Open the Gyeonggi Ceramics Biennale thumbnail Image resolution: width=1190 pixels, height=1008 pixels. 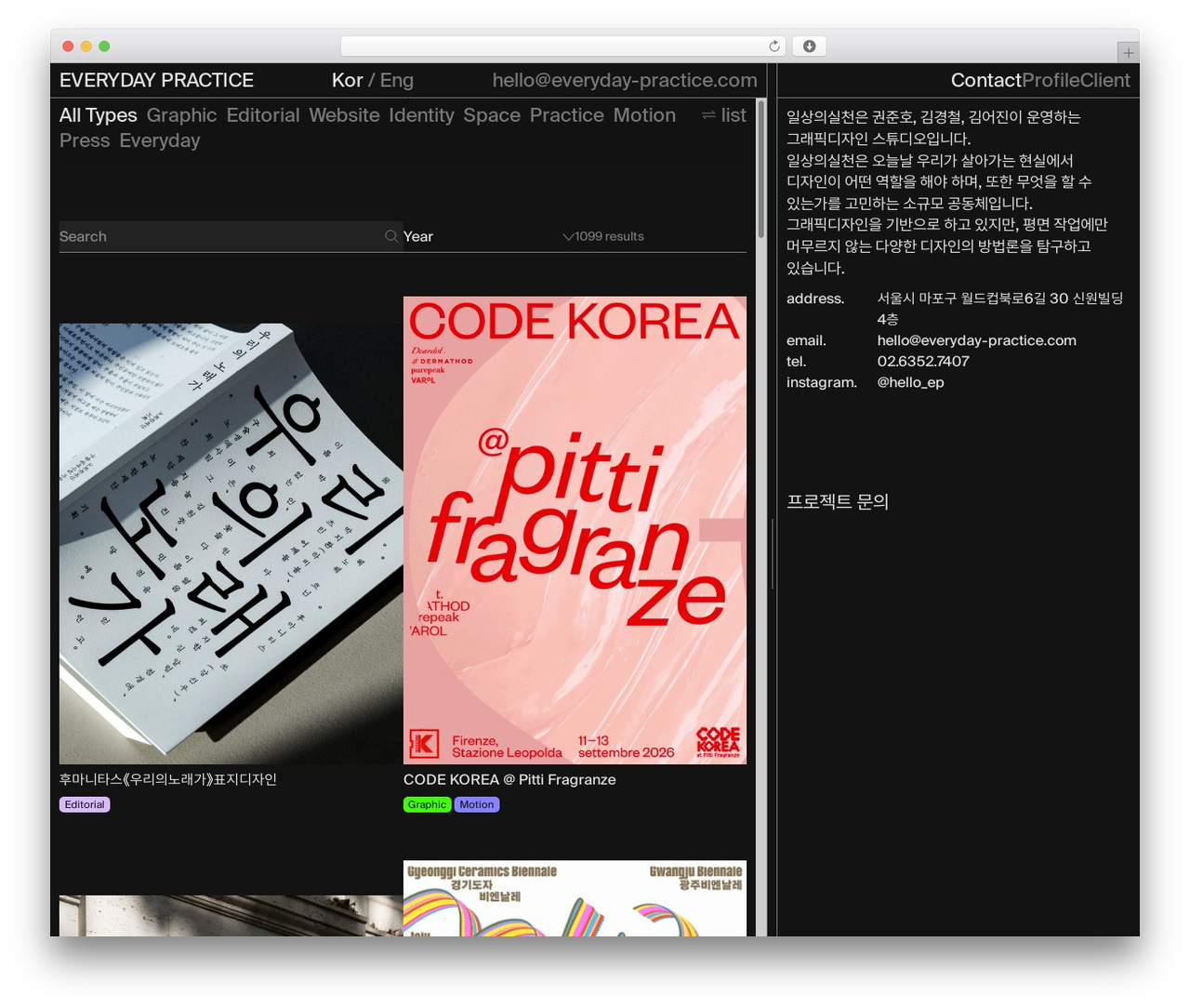[x=575, y=898]
